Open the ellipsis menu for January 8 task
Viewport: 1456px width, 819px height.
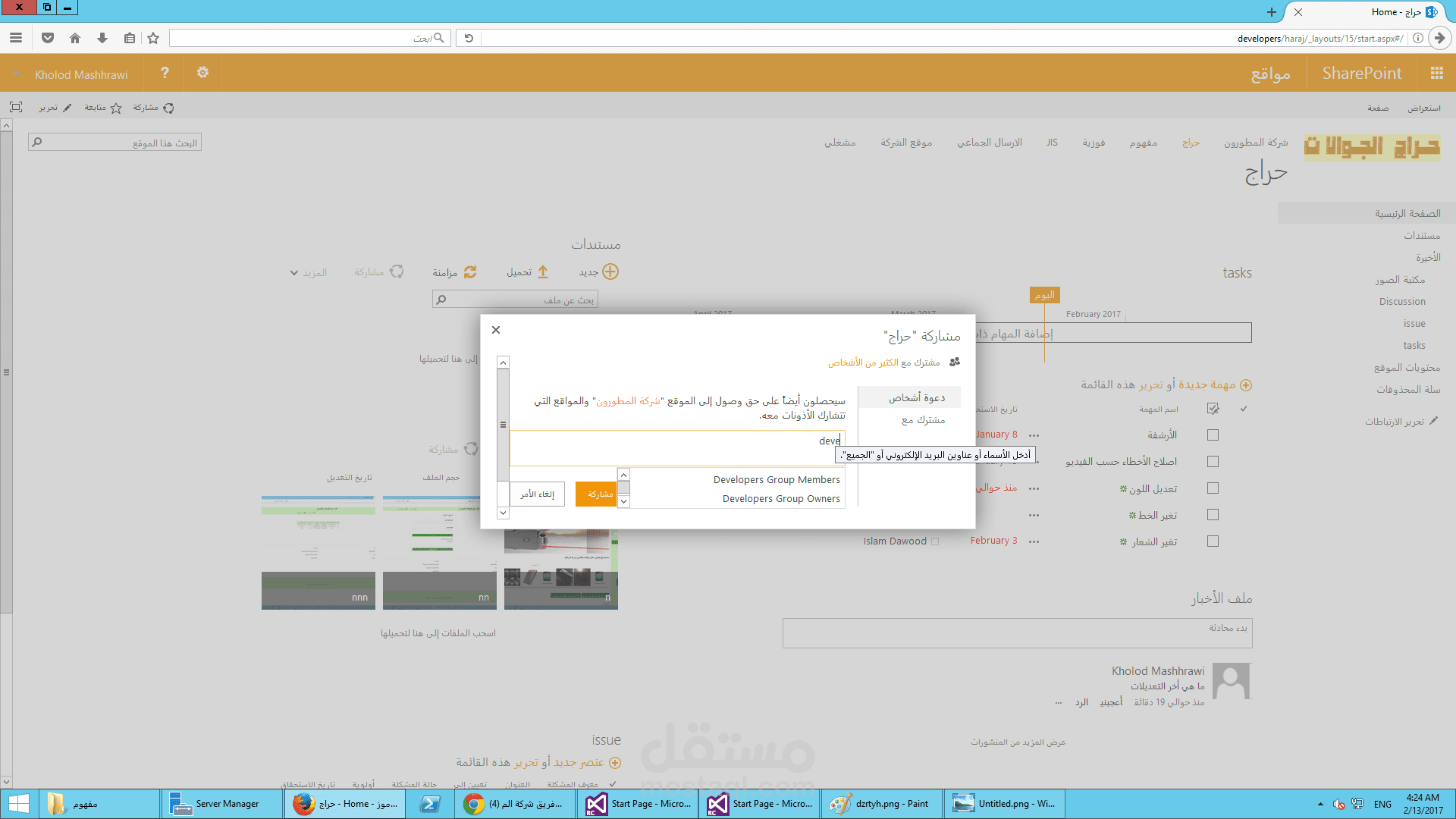pyautogui.click(x=1034, y=435)
